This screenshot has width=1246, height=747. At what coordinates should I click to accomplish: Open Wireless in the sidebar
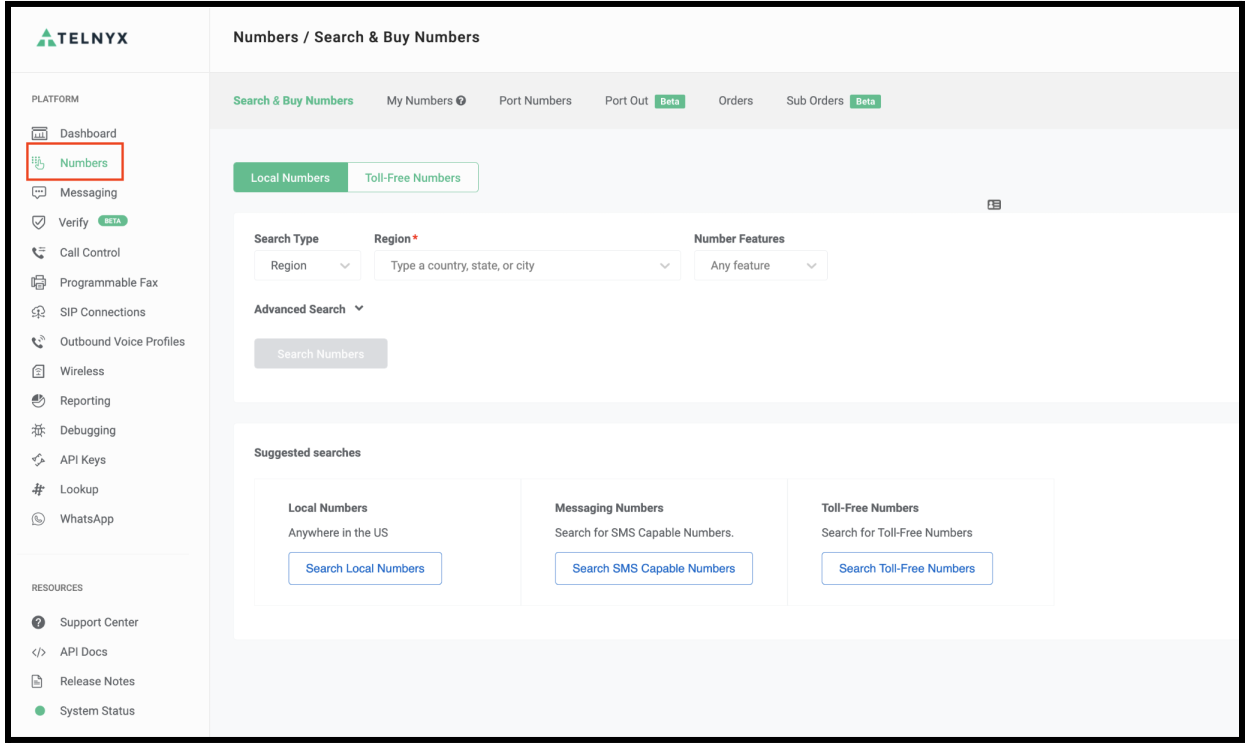tap(82, 371)
